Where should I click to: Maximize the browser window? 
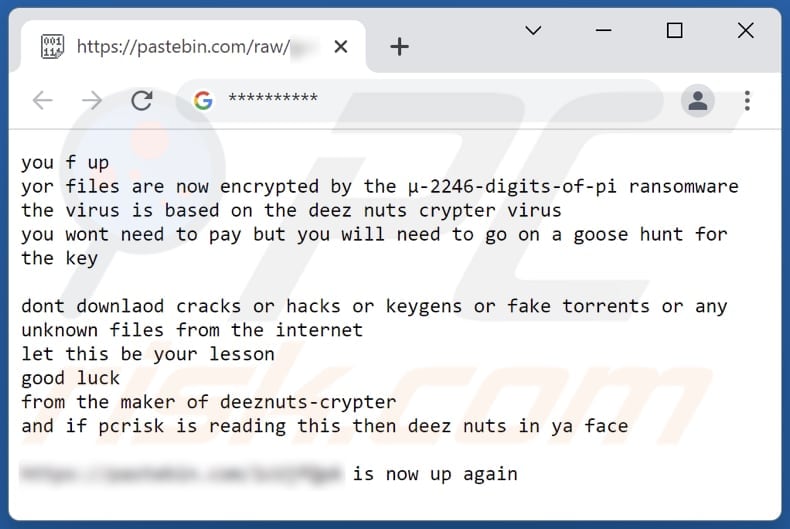click(674, 31)
